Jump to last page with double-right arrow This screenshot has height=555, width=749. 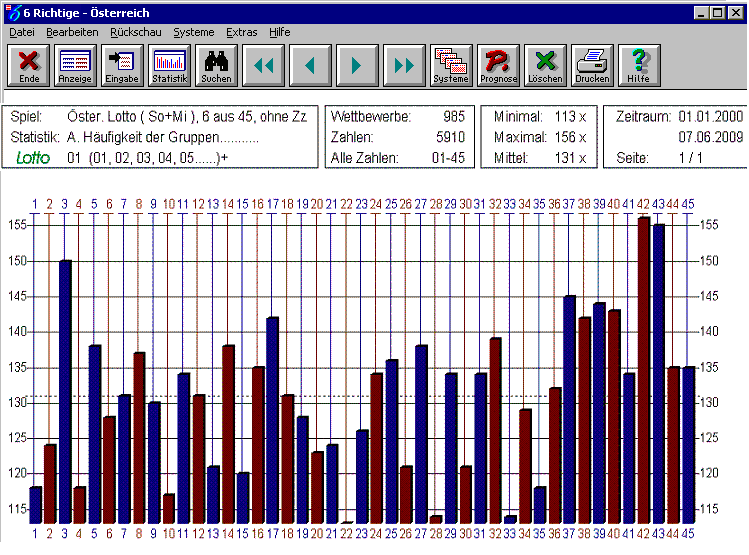tap(404, 66)
